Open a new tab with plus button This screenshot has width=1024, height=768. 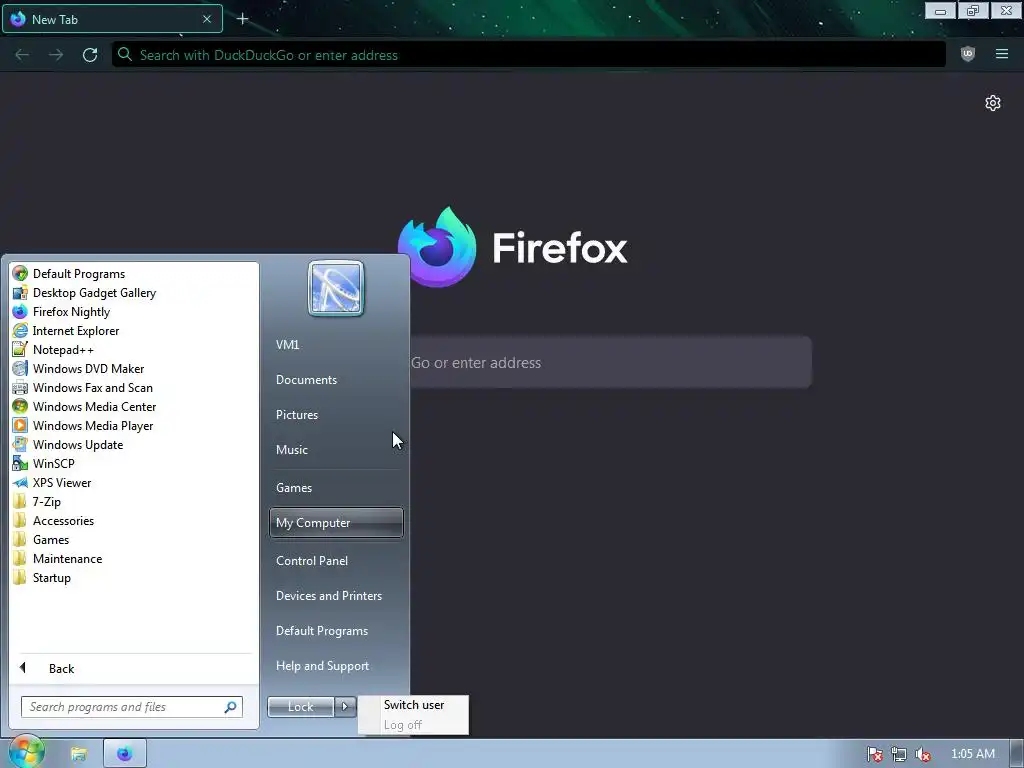pos(242,19)
